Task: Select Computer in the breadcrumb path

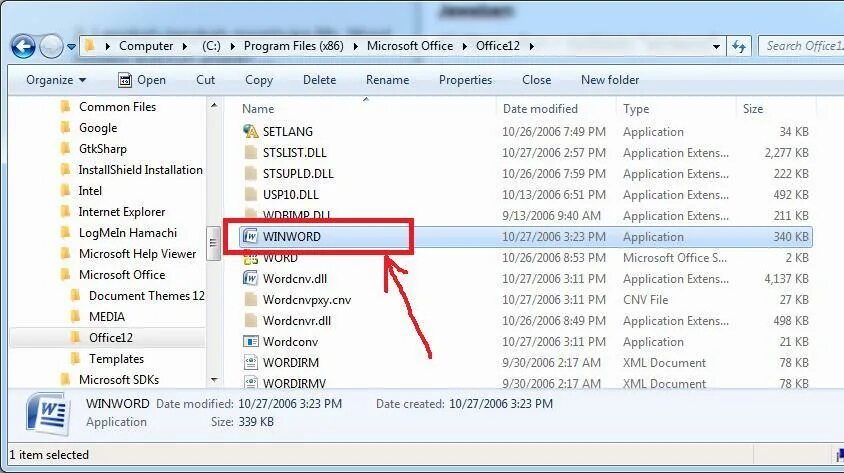Action: 146,46
